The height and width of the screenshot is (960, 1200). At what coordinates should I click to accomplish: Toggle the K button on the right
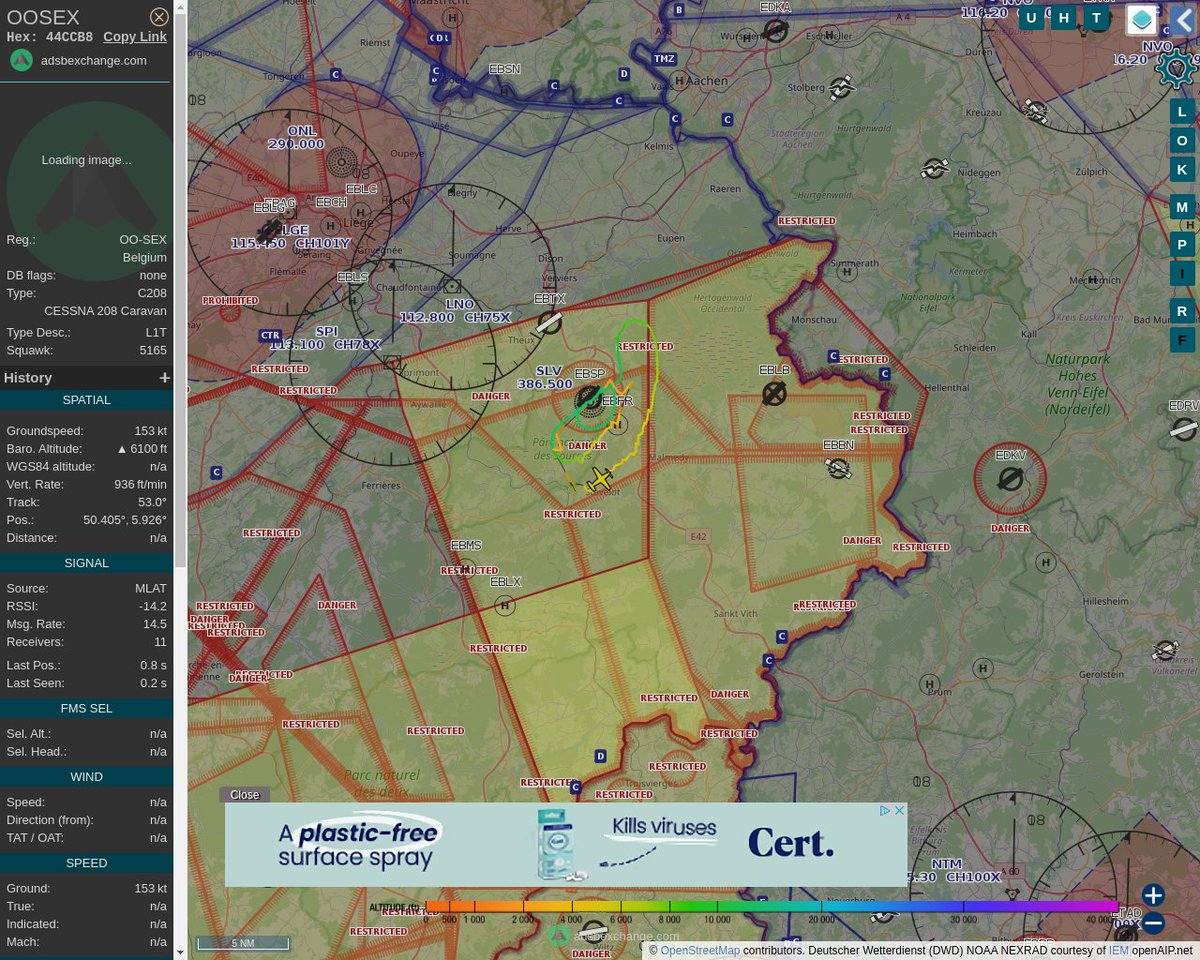(1182, 169)
